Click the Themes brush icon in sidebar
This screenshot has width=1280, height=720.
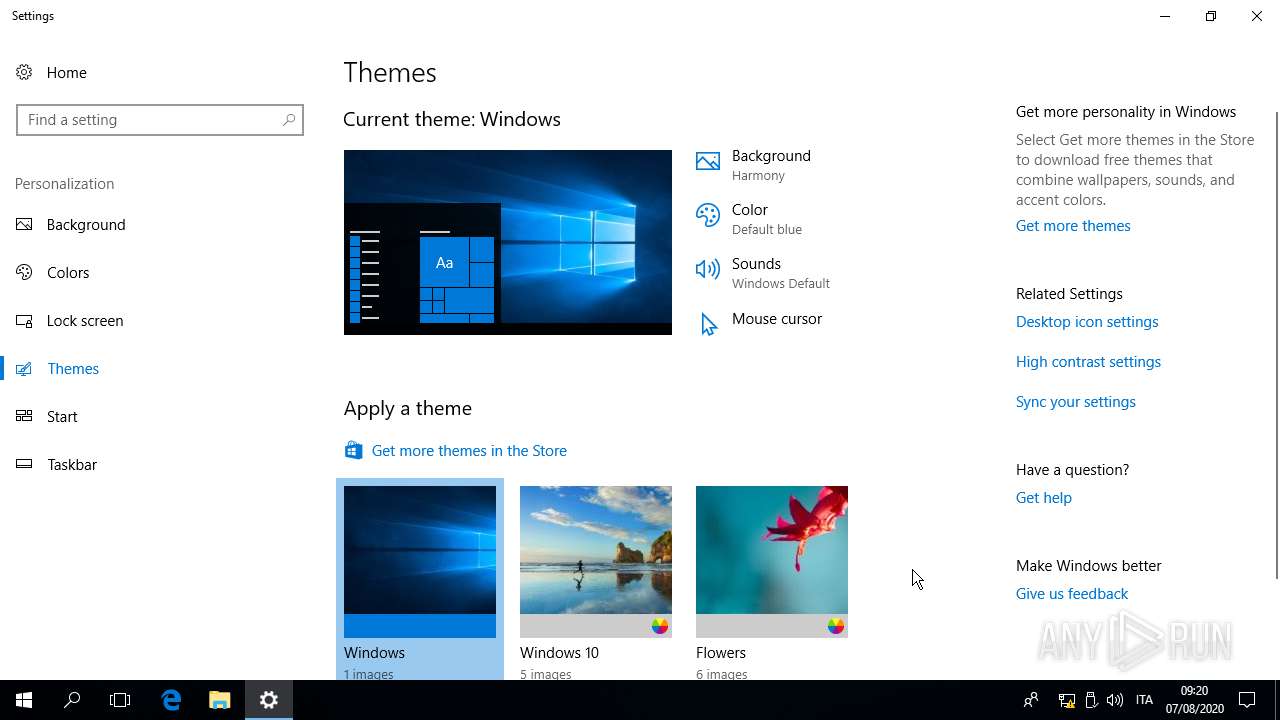pyautogui.click(x=24, y=368)
